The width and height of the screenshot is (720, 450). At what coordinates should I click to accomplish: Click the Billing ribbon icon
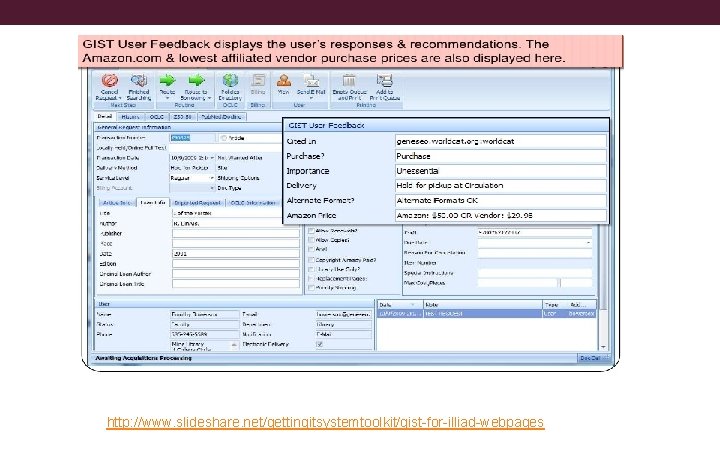click(258, 81)
